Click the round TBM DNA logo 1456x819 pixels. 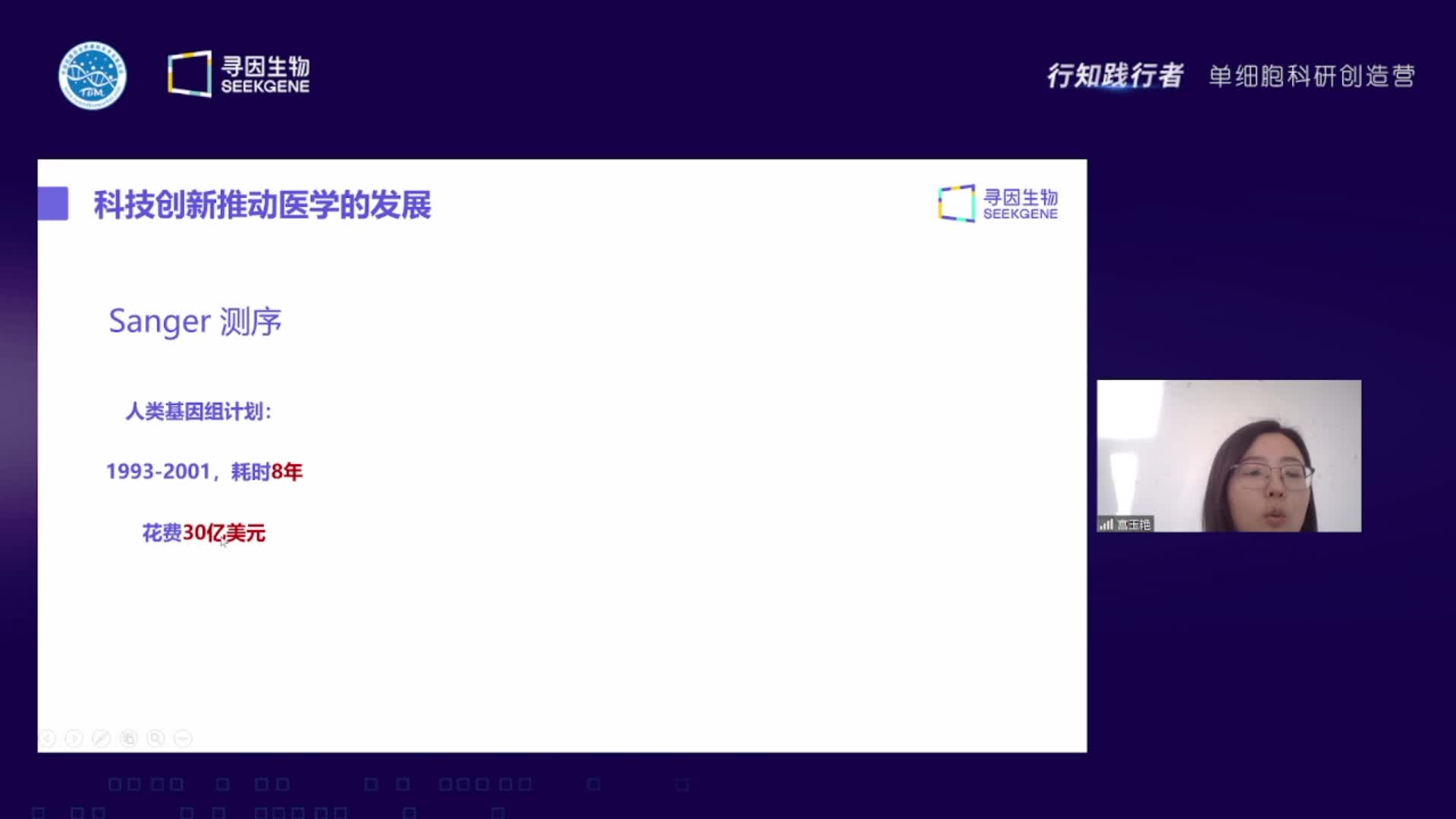tap(93, 75)
